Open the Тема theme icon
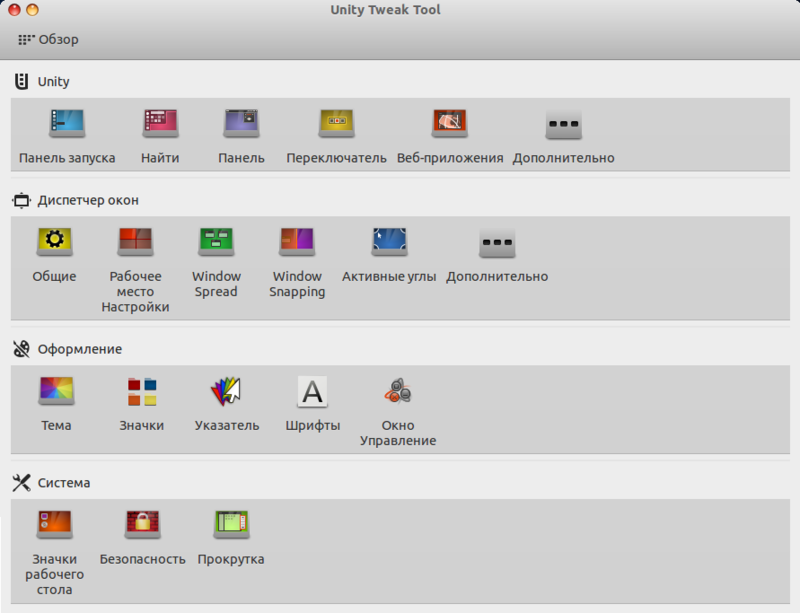Viewport: 800px width, 613px height. coord(56,391)
